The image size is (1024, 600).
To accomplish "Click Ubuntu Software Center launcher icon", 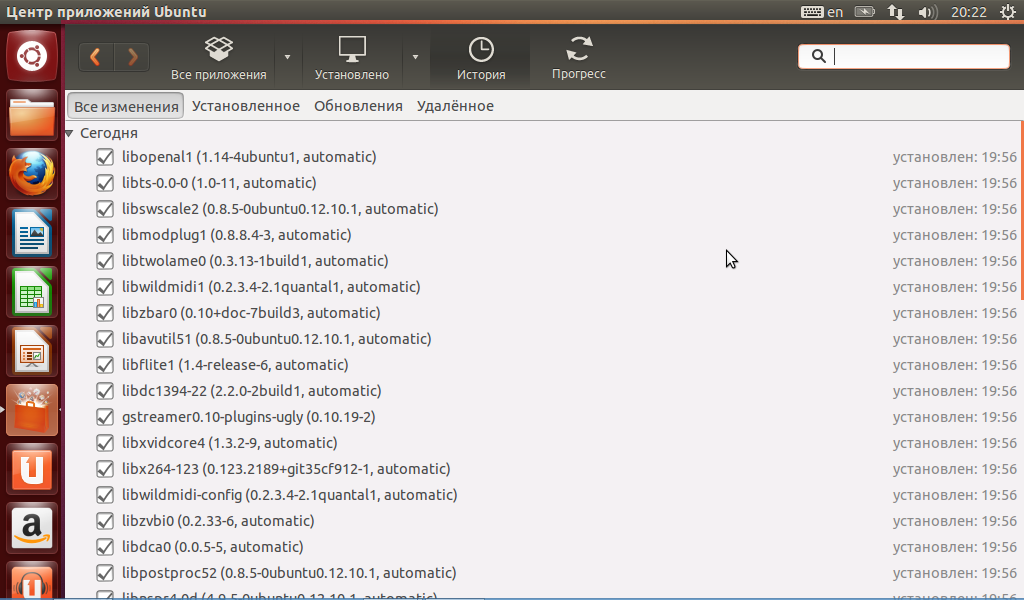I will click(x=32, y=409).
